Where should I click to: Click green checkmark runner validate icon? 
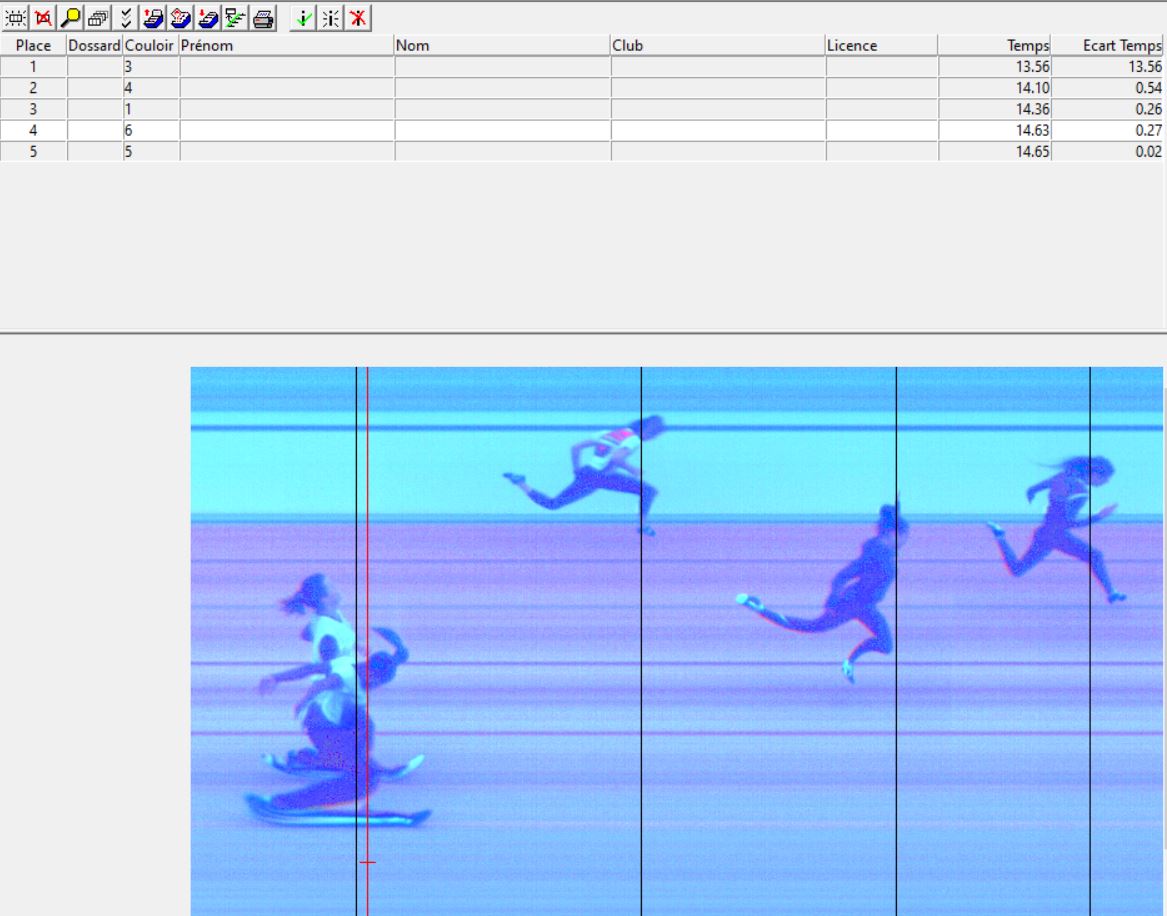click(x=303, y=18)
